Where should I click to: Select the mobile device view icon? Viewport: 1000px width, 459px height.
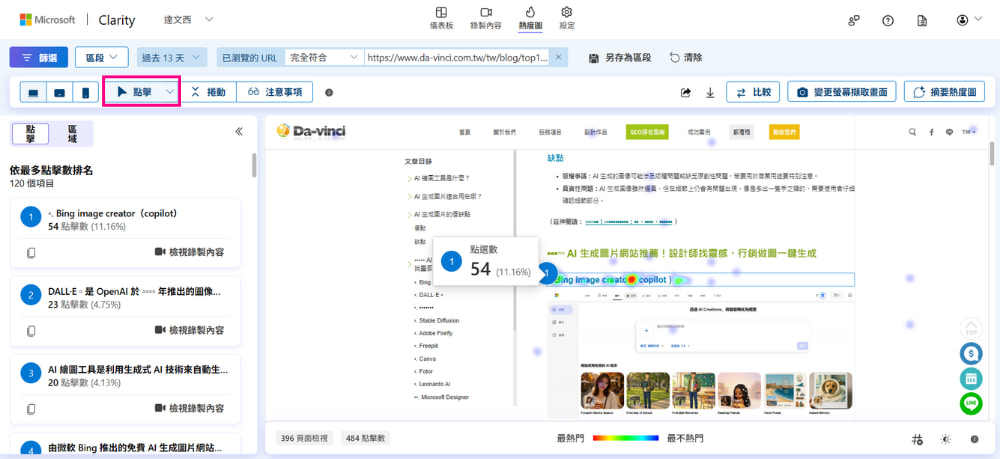tap(85, 92)
